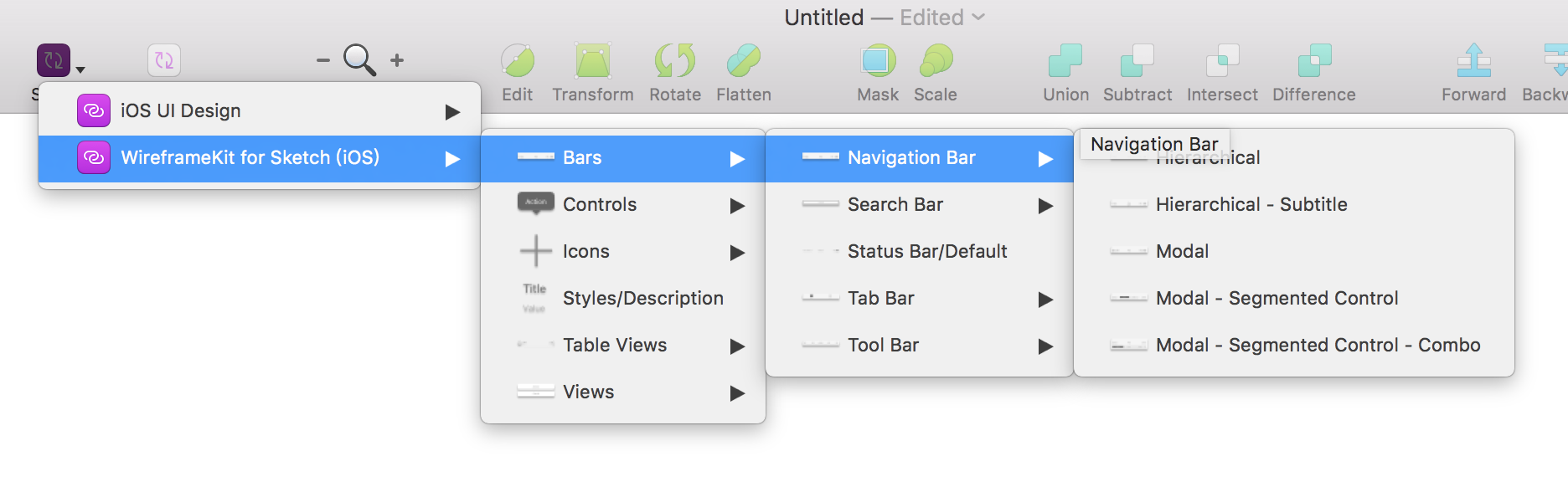Click the Styles/Description preview thumbnail
The image size is (1568, 482).
click(x=534, y=298)
